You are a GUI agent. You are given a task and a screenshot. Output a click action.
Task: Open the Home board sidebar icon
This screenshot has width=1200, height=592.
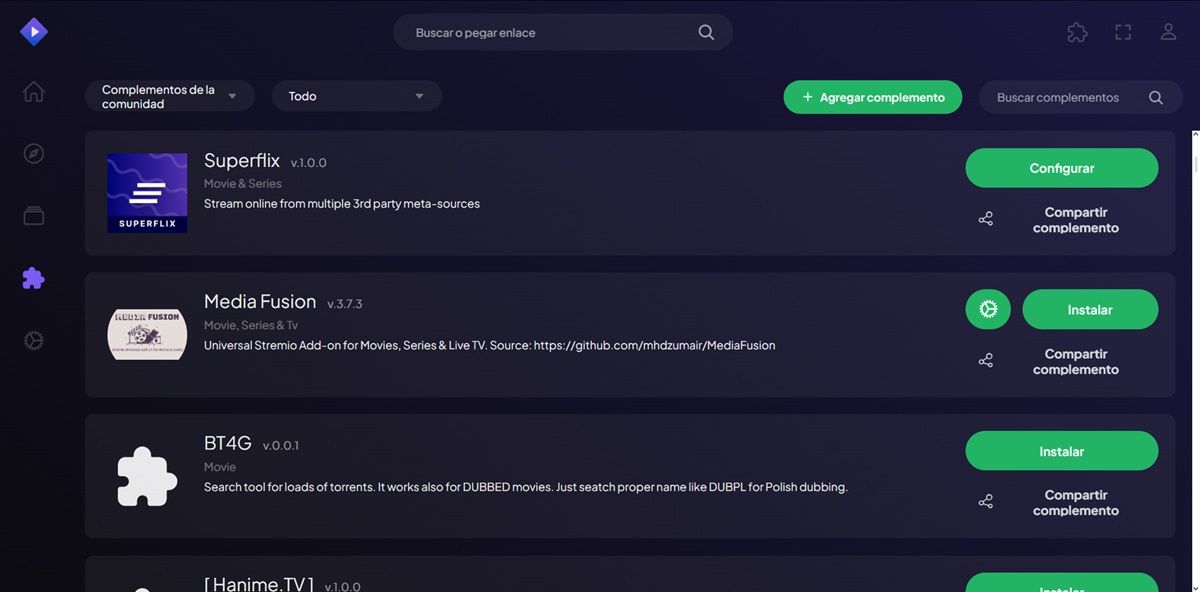coord(34,92)
